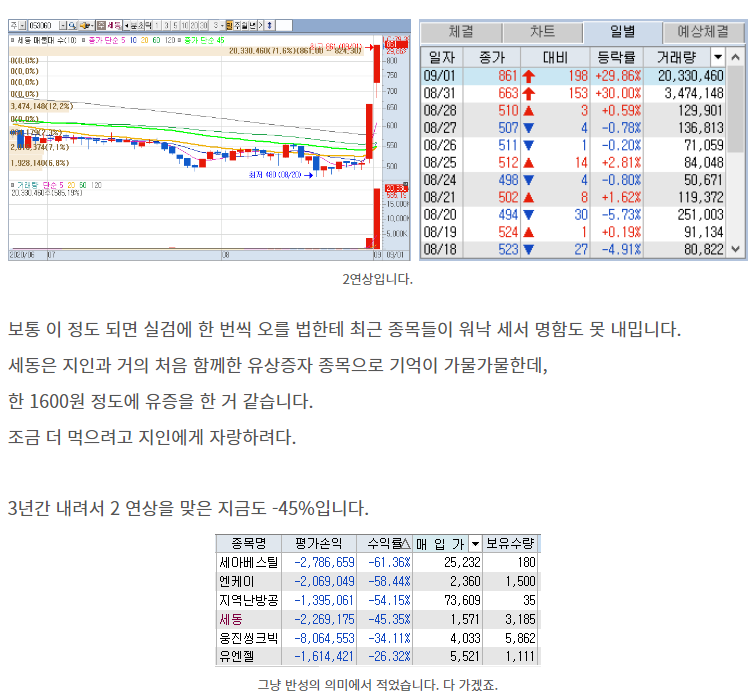Click the 보유수량 column header
756x691 pixels.
tap(510, 544)
